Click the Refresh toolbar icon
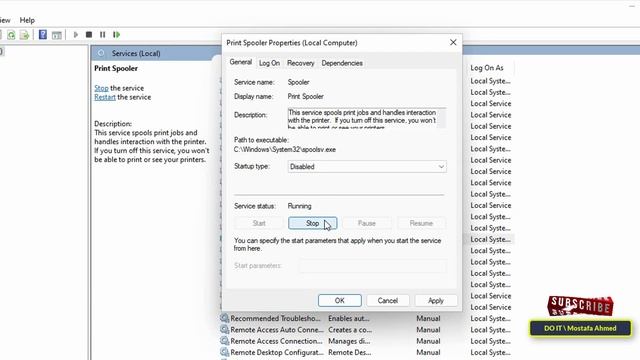The height and width of the screenshot is (360, 640). click(x=11, y=35)
